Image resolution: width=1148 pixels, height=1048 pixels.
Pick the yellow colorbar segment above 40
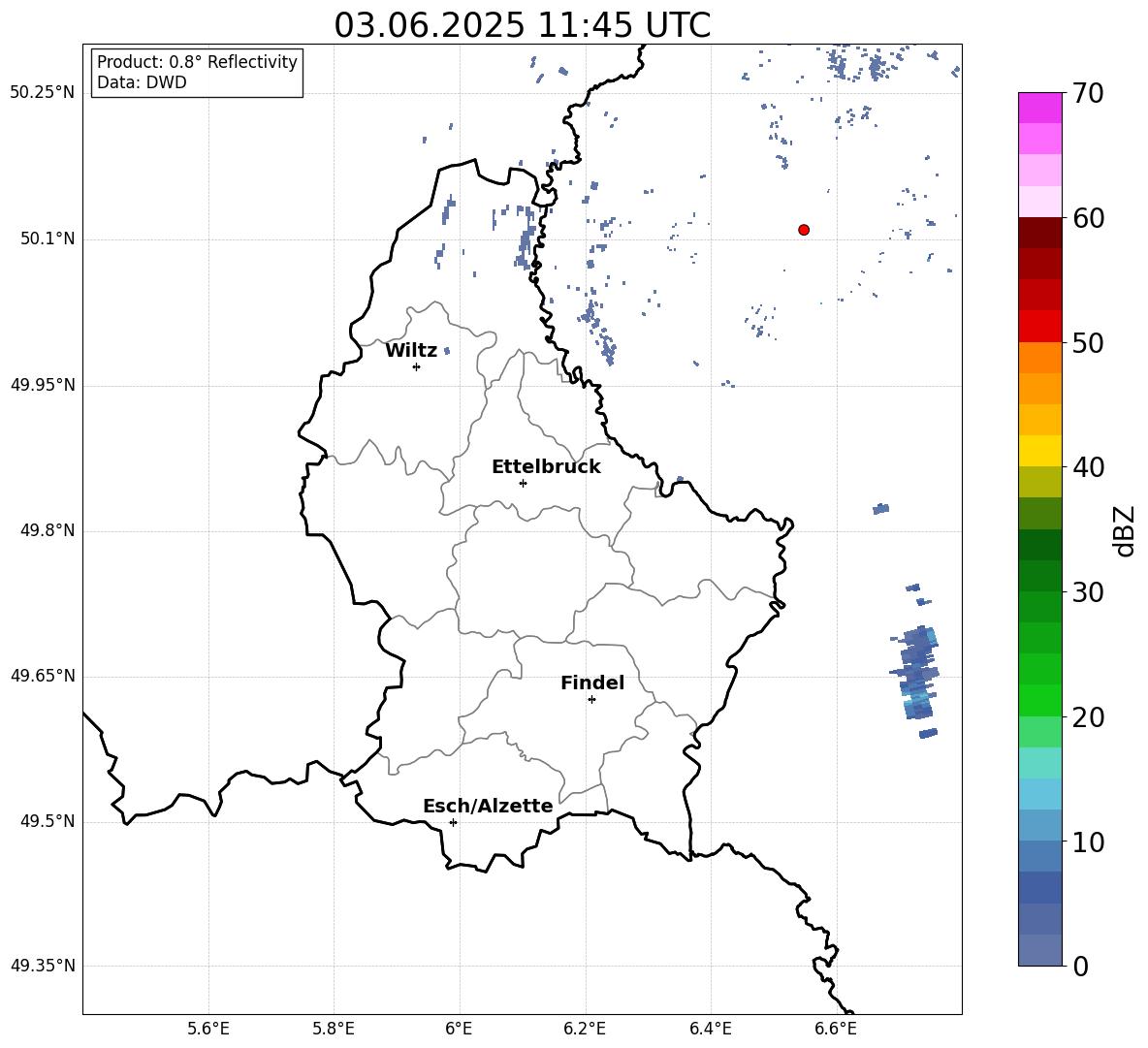coord(1039,452)
